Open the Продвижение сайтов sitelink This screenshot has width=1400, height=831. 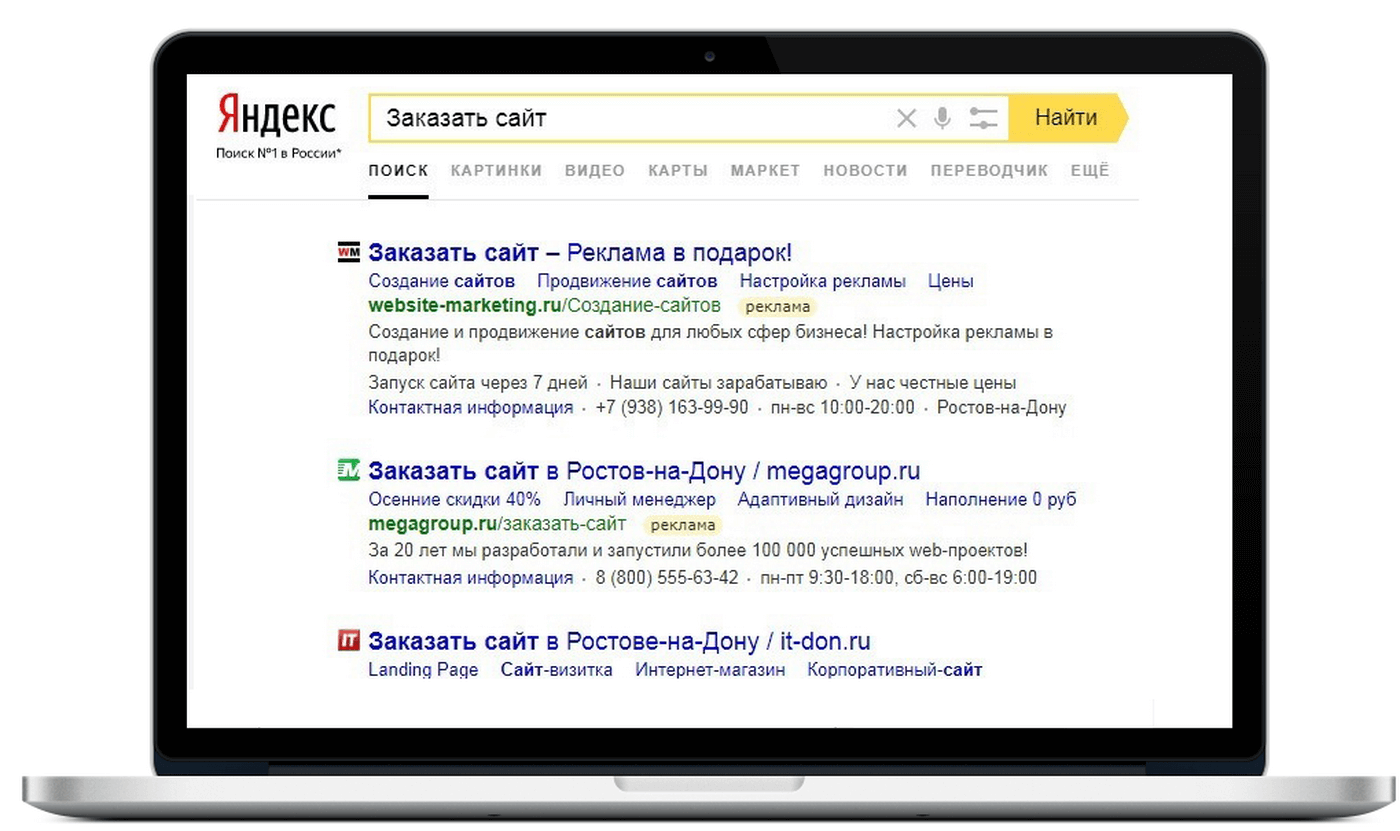point(627,281)
